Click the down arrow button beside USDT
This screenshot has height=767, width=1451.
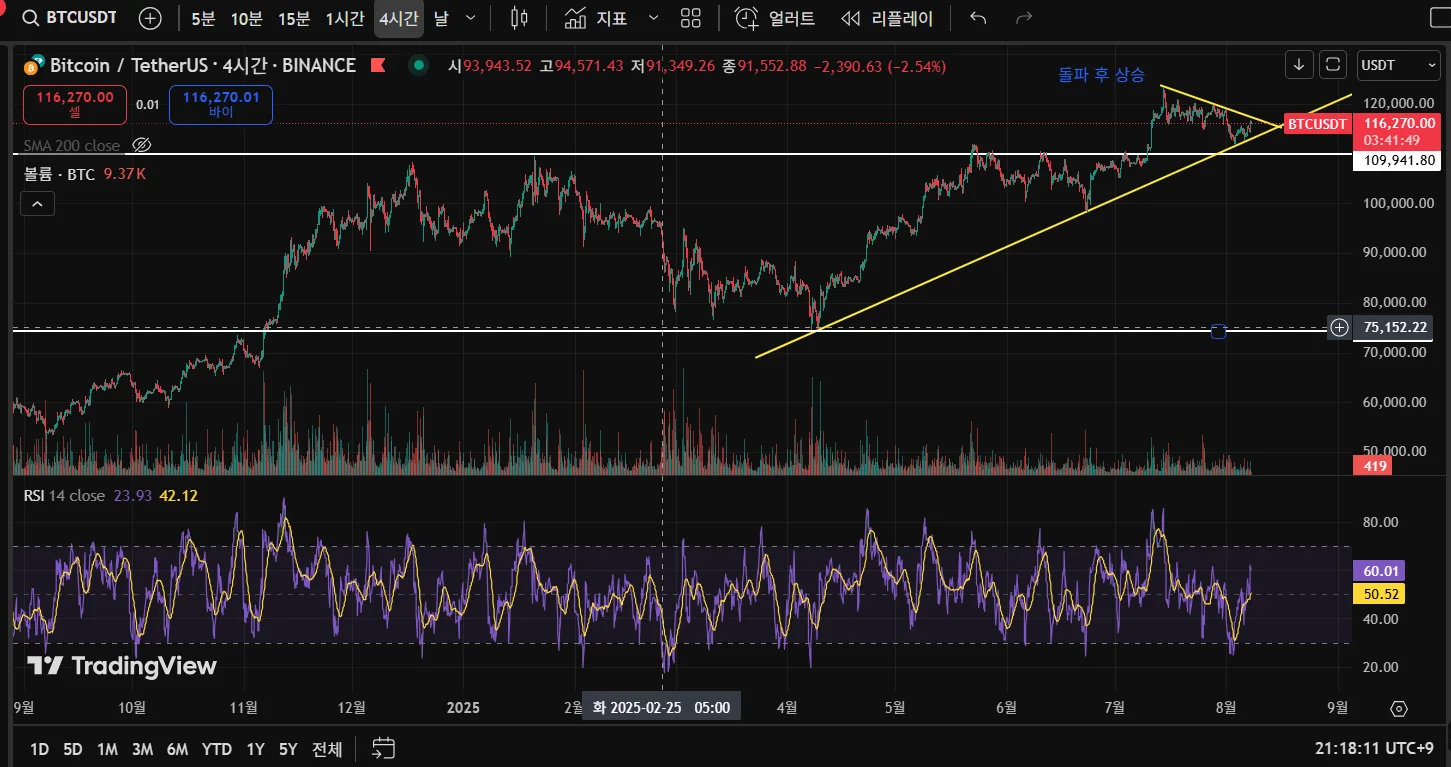pyautogui.click(x=1299, y=65)
